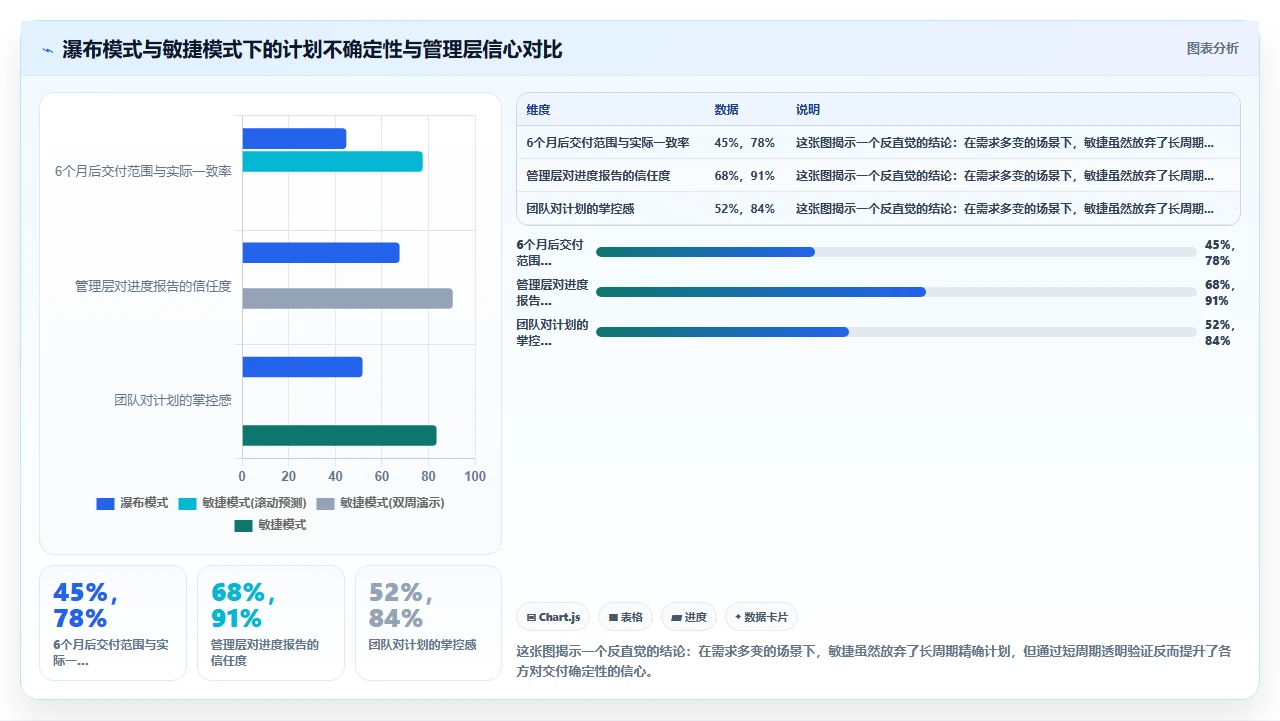Toggle the dark green 敏捷模式 legend item
Image resolution: width=1280 pixels, height=721 pixels.
(270, 525)
